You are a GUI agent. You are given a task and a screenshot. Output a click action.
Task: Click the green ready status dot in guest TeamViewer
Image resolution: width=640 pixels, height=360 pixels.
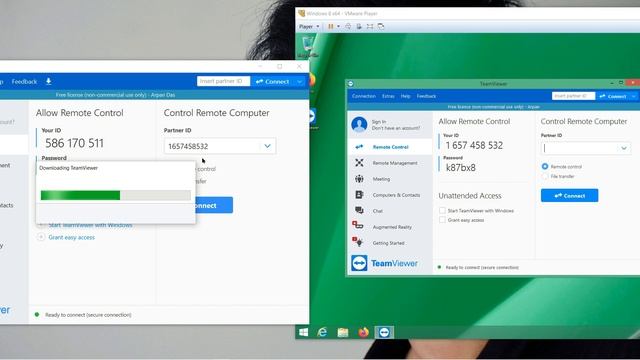point(440,267)
